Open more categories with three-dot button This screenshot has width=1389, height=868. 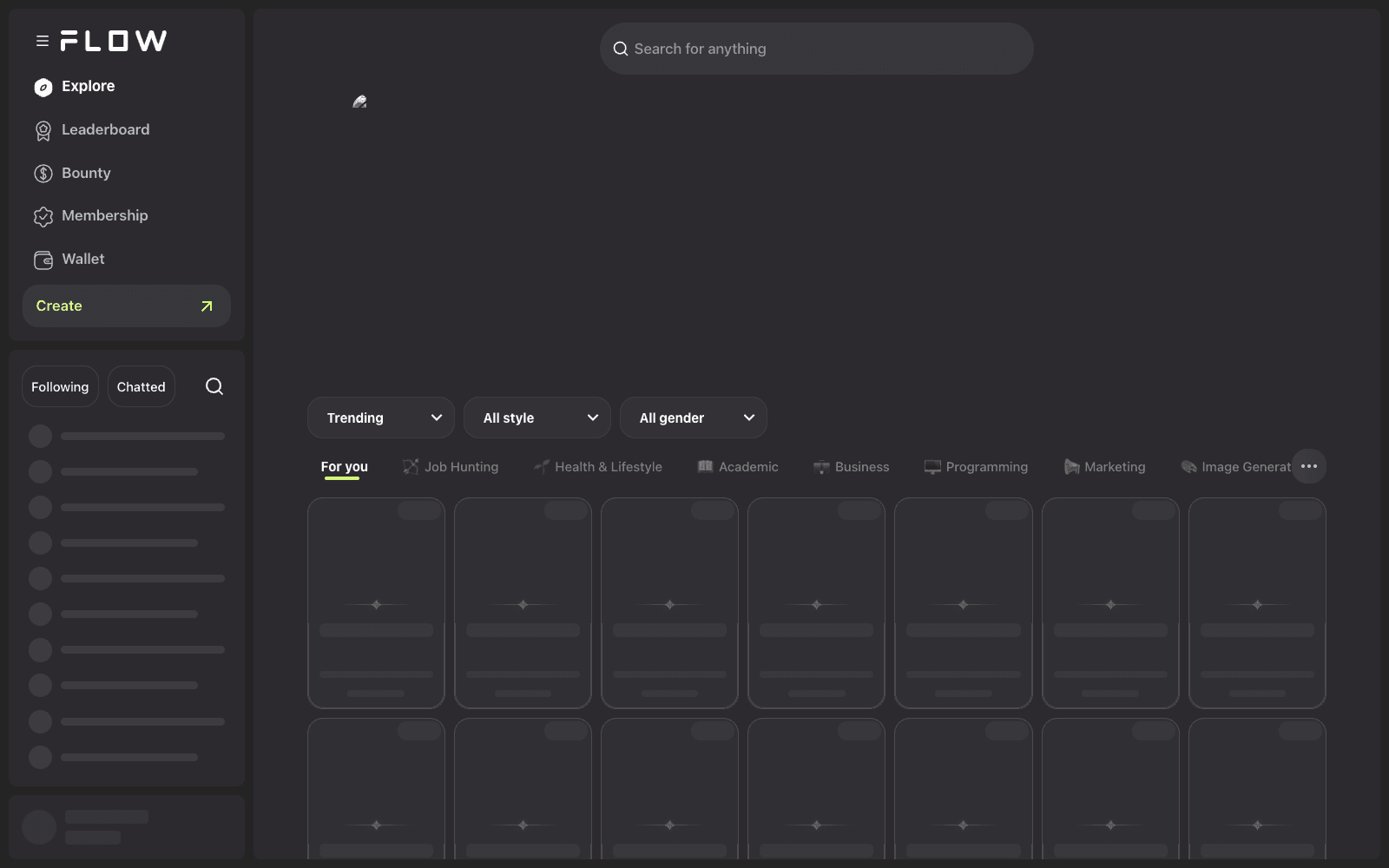(x=1309, y=466)
